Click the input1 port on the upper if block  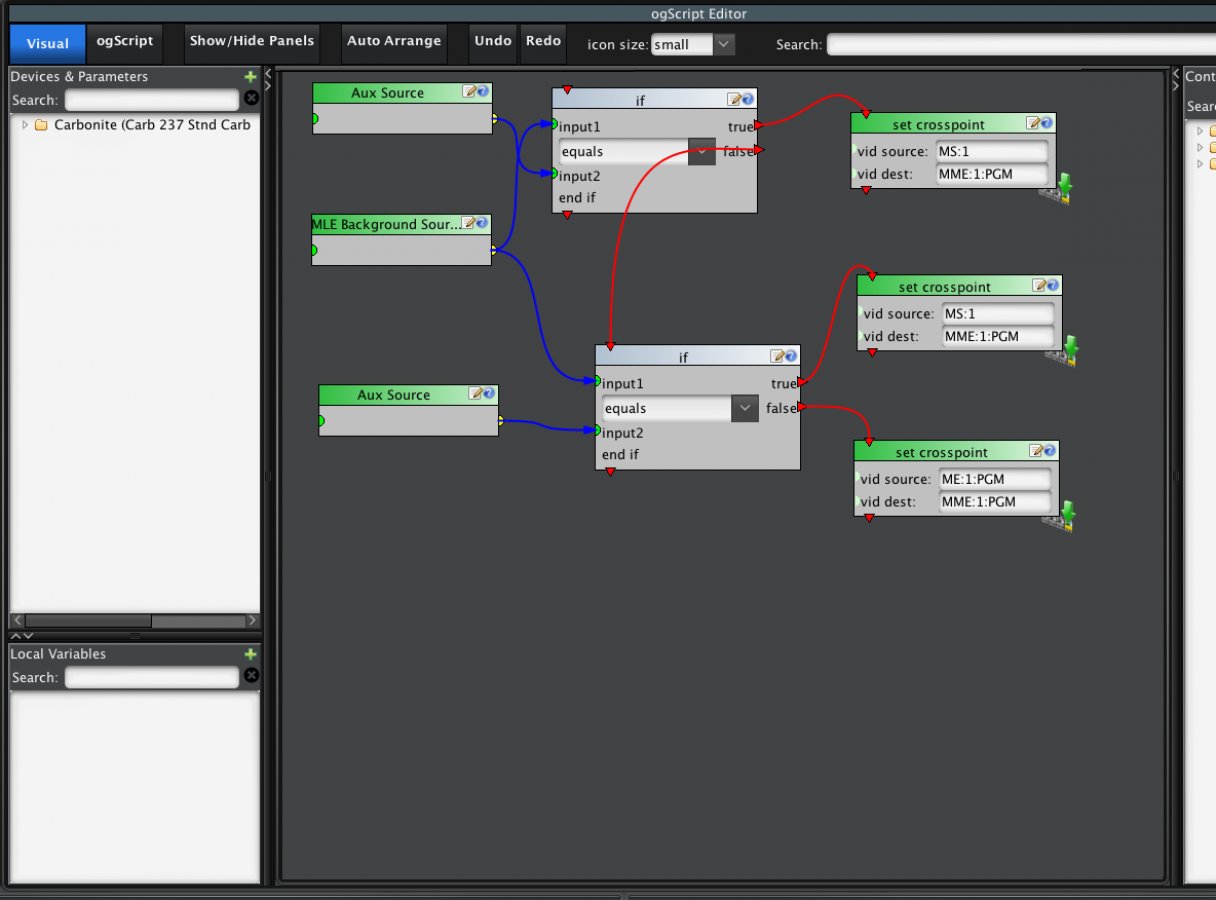click(554, 125)
